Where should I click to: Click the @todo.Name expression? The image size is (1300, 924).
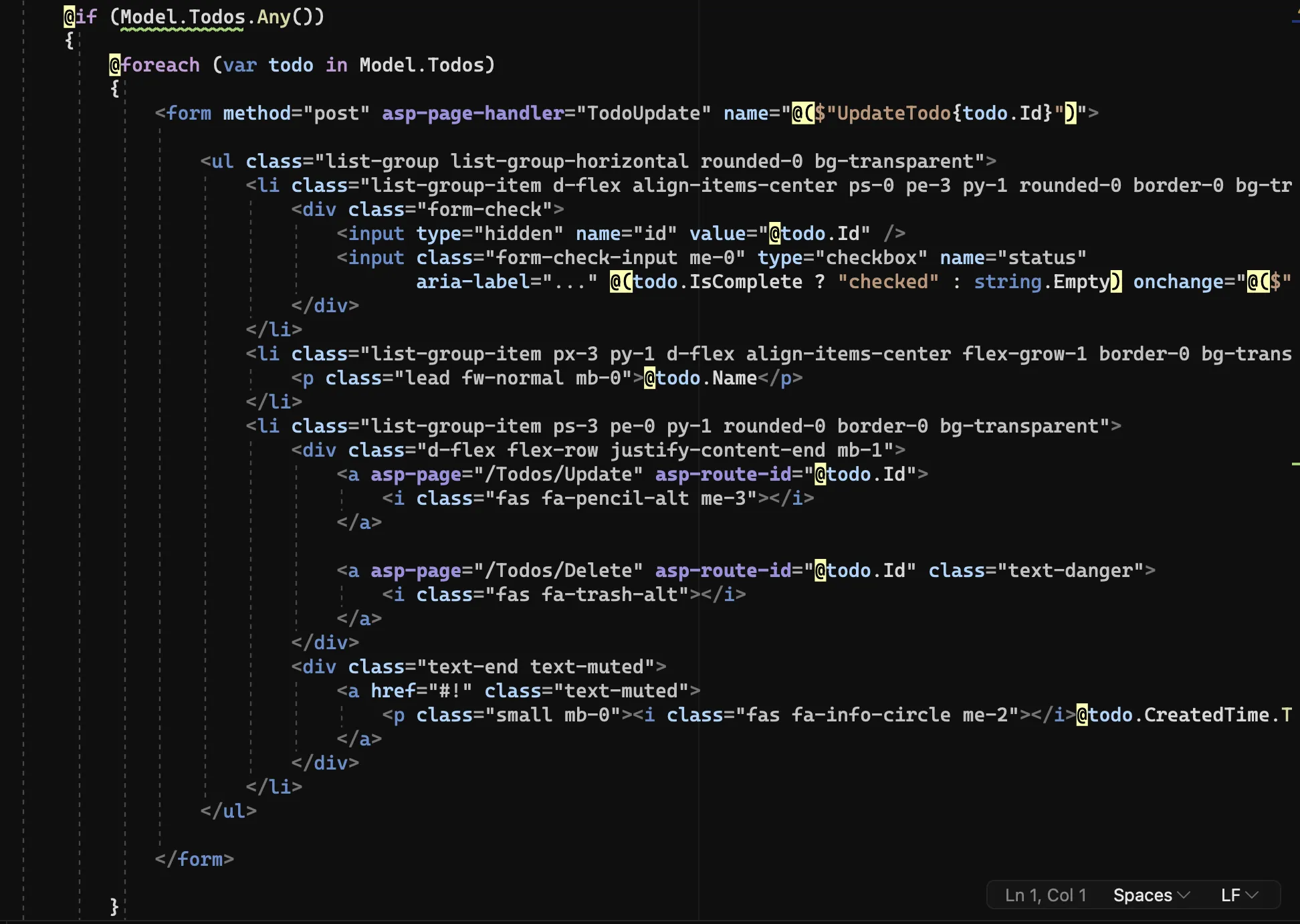[700, 378]
